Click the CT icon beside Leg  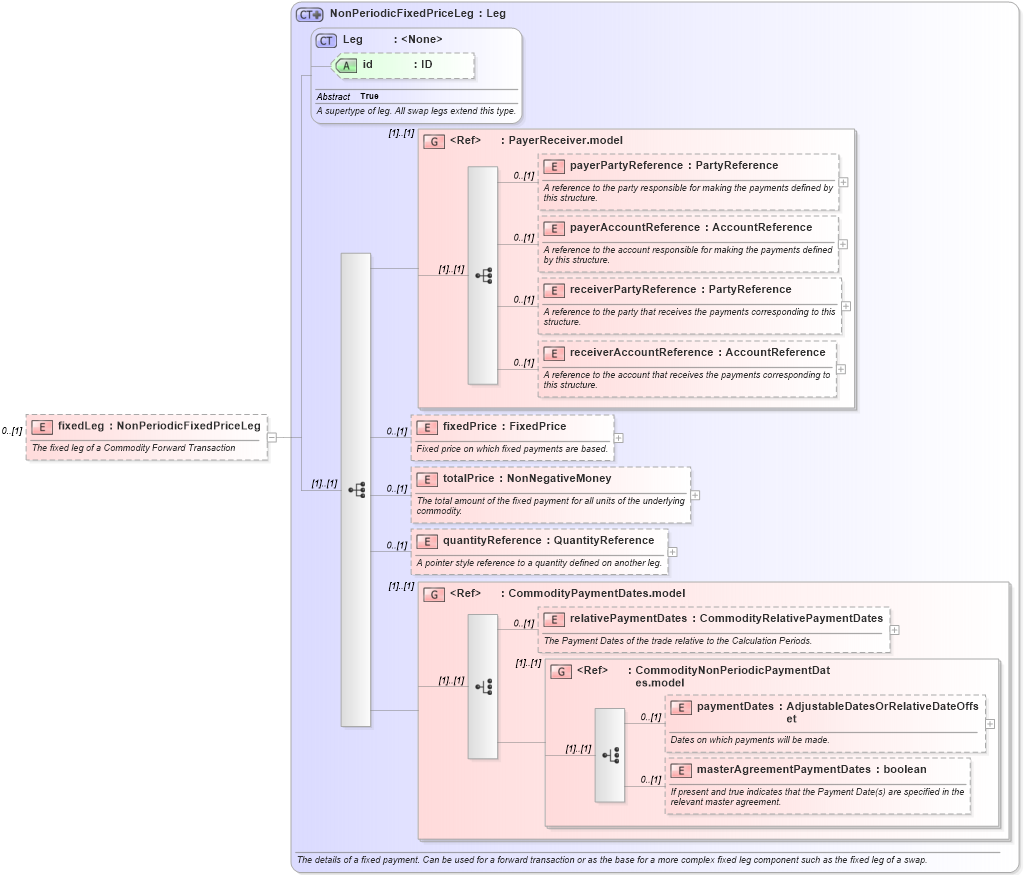[x=326, y=40]
